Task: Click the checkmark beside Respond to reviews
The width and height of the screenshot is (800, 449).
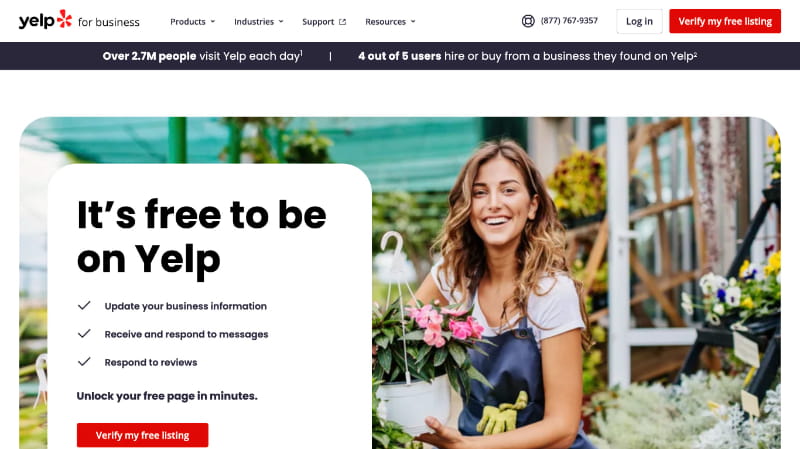Action: point(84,362)
